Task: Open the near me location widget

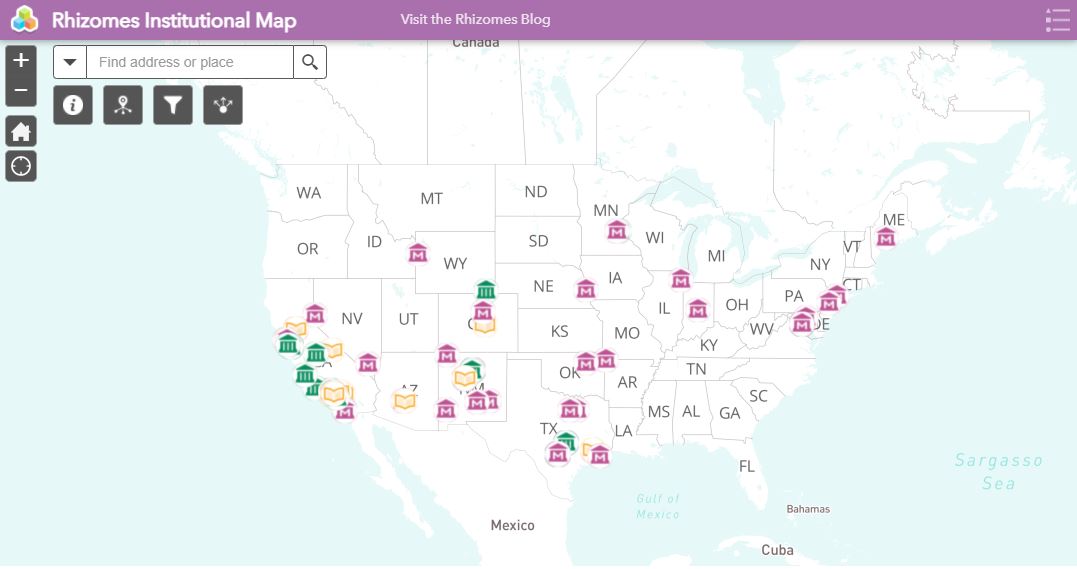Action: pyautogui.click(x=123, y=104)
